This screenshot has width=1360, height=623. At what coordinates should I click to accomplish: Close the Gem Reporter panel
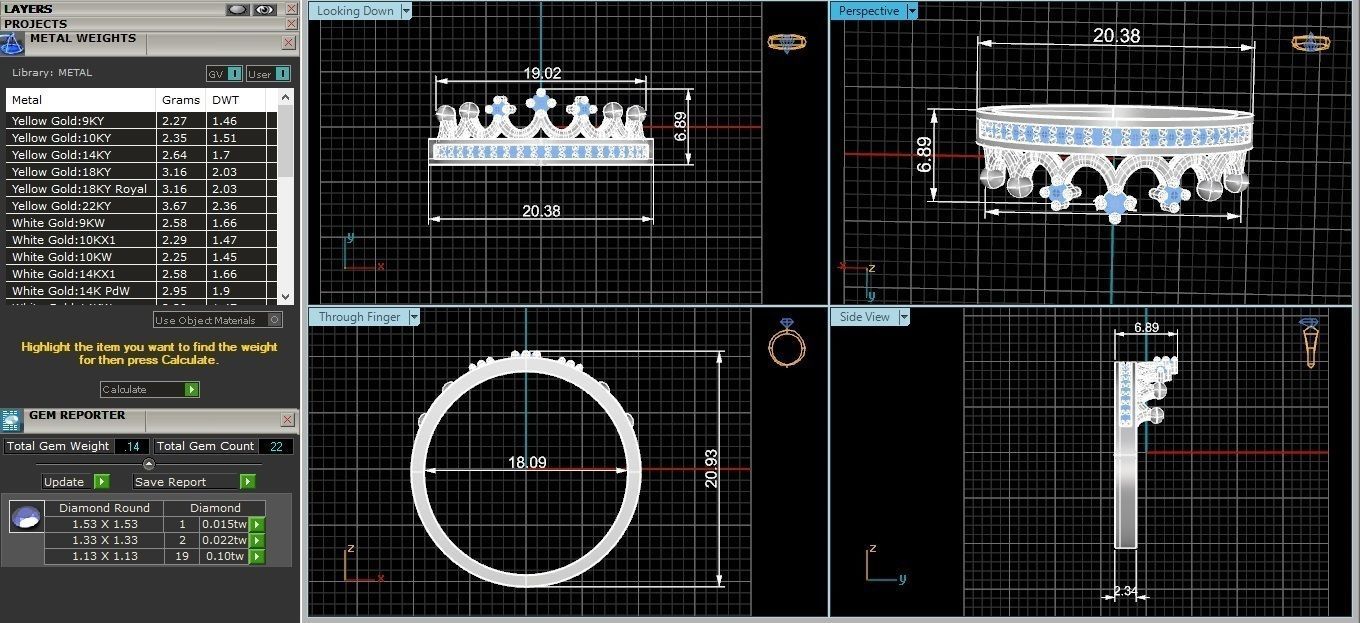click(288, 419)
